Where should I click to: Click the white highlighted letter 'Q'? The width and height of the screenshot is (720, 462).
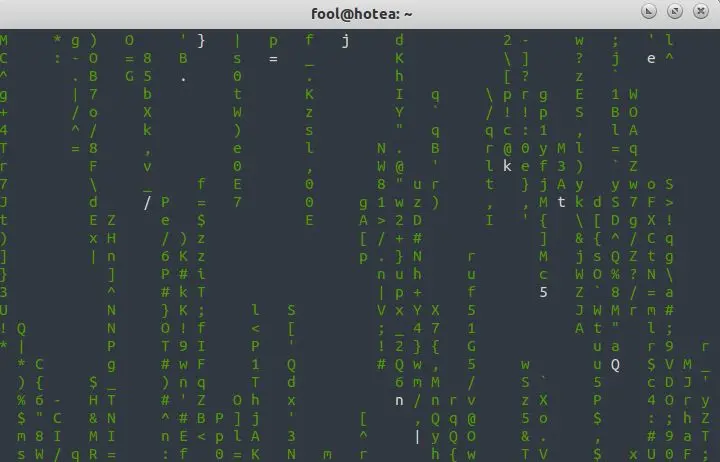(x=615, y=365)
